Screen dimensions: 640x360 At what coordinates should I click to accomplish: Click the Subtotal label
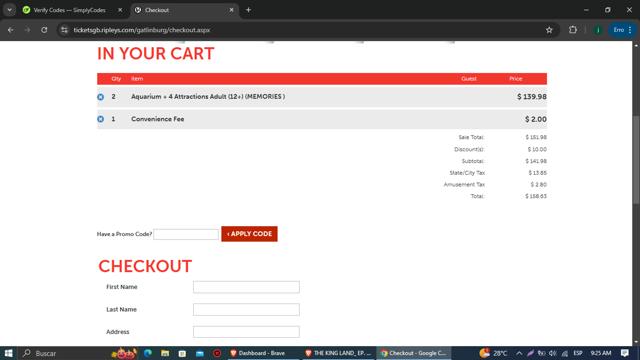pos(473,161)
